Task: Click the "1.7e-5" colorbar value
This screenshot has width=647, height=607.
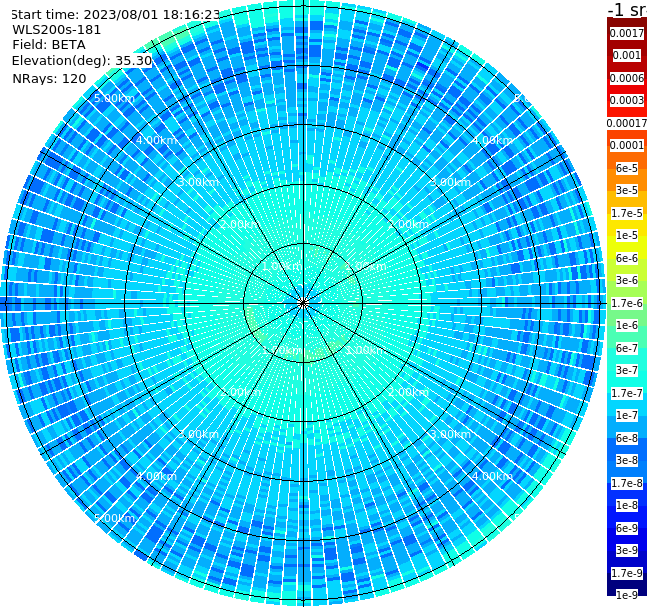Action: click(627, 213)
